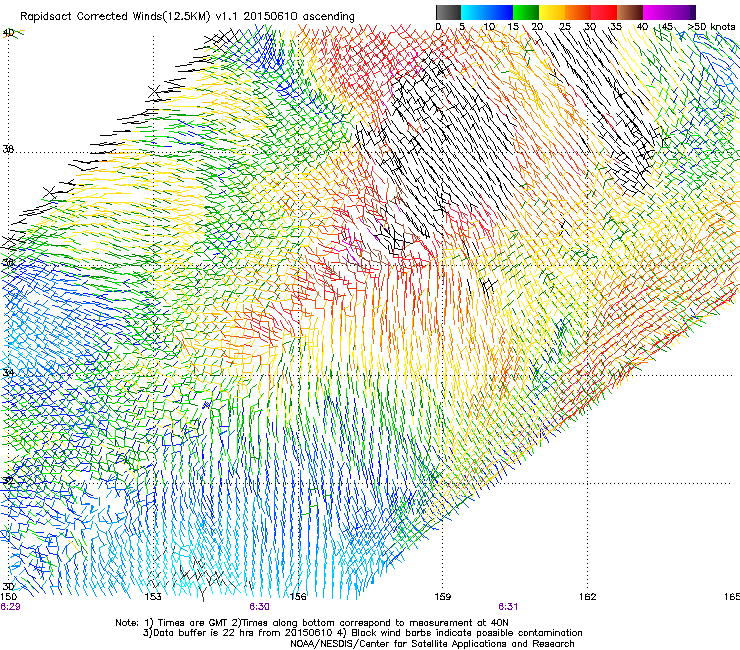Click the latitude label 34
This screenshot has width=740, height=650.
click(x=8, y=372)
